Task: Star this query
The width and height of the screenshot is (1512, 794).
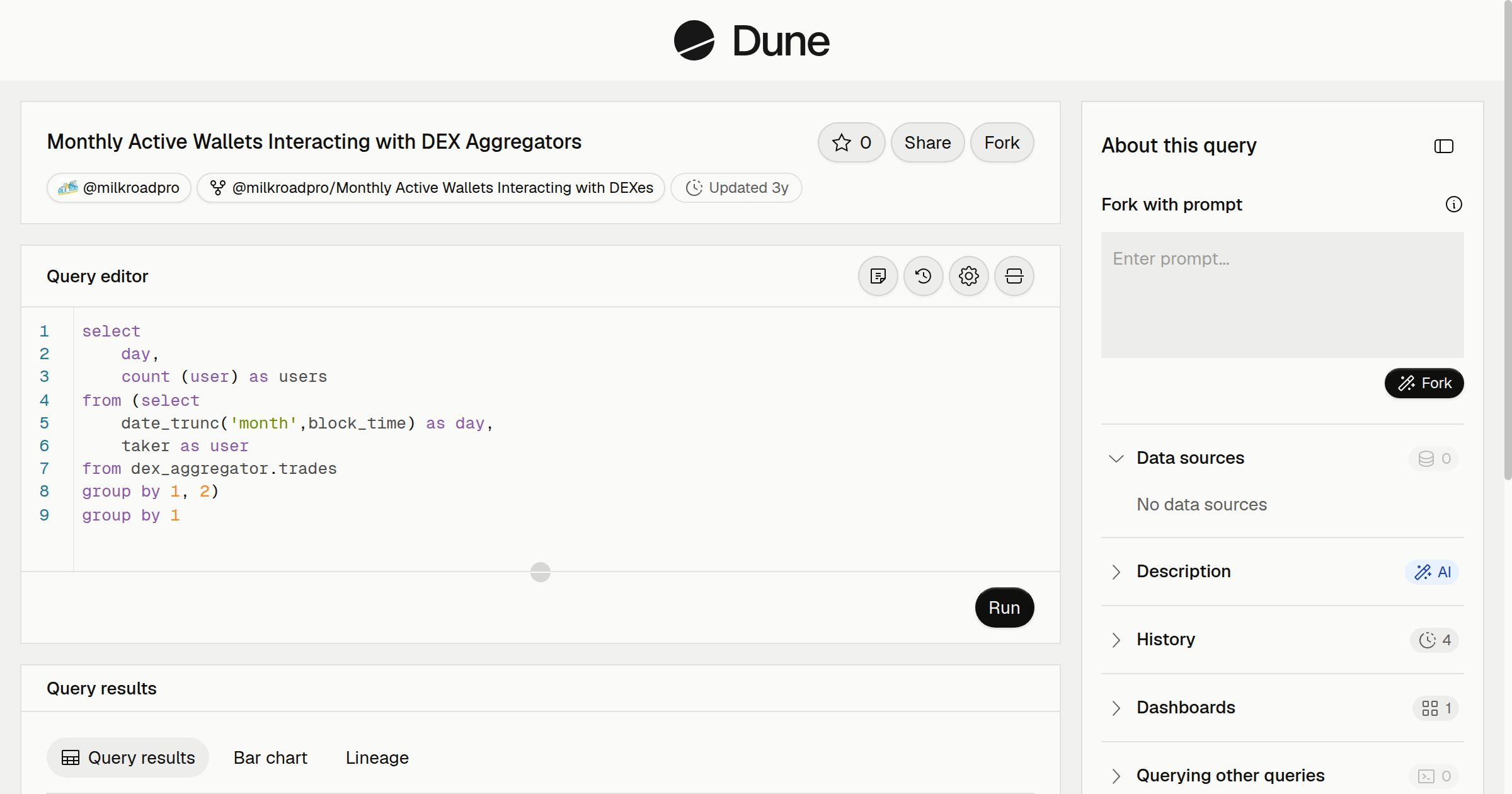Action: pos(851,142)
